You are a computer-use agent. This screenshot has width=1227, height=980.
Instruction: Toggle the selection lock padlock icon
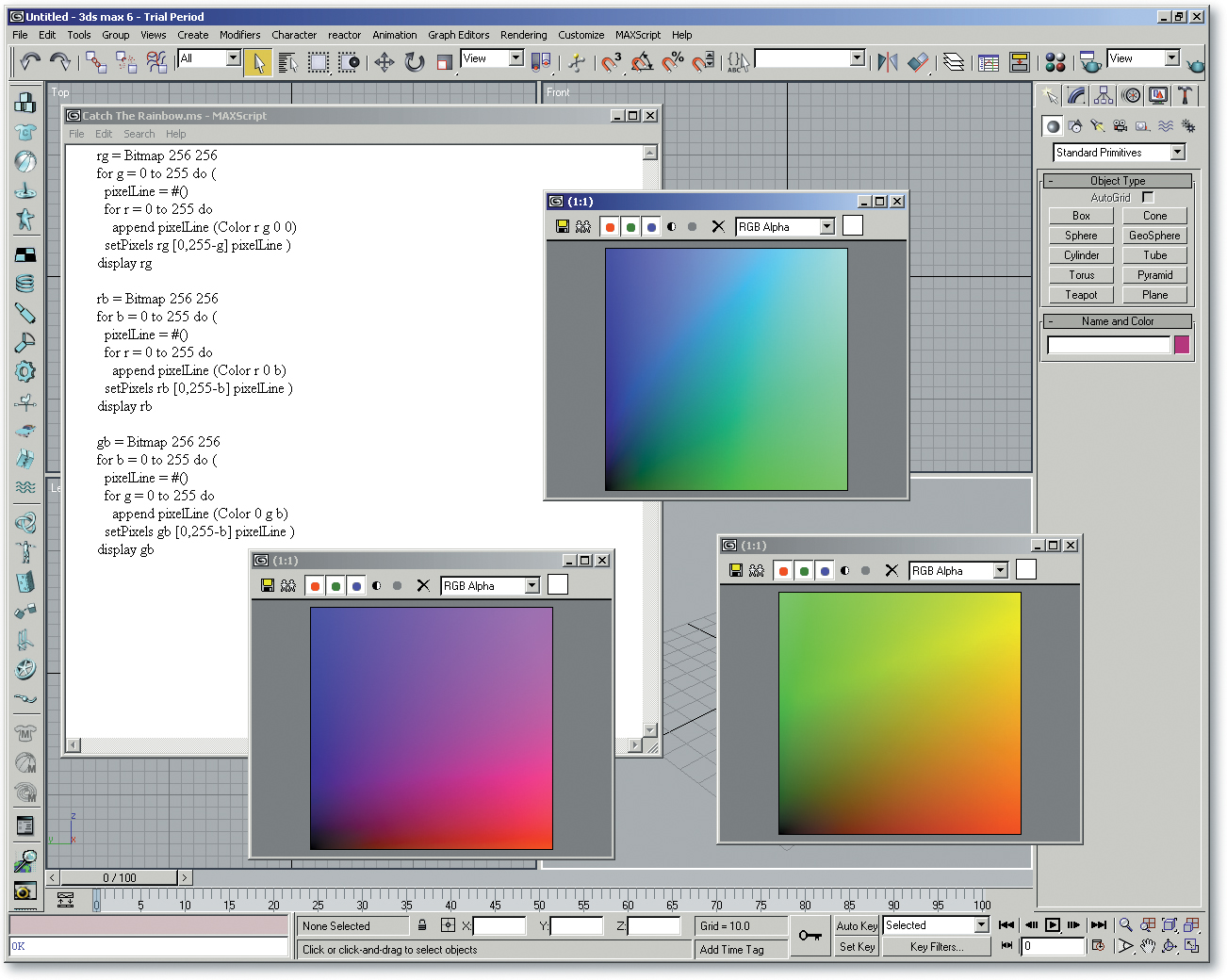point(422,925)
